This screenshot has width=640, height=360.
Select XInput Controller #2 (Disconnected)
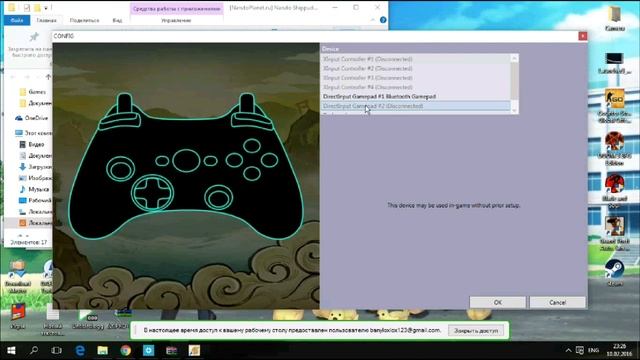[x=415, y=68]
